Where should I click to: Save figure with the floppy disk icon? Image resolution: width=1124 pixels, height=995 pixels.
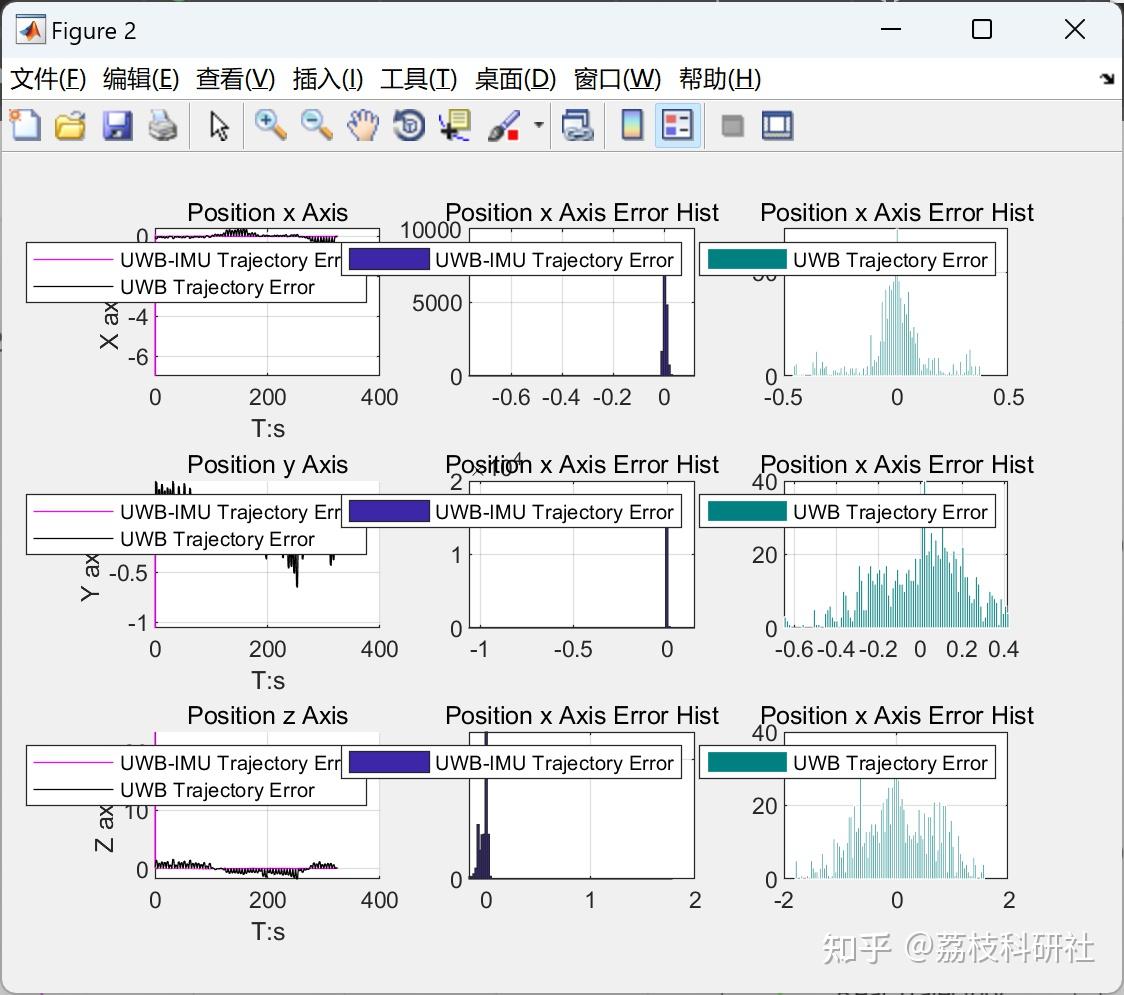[x=117, y=125]
